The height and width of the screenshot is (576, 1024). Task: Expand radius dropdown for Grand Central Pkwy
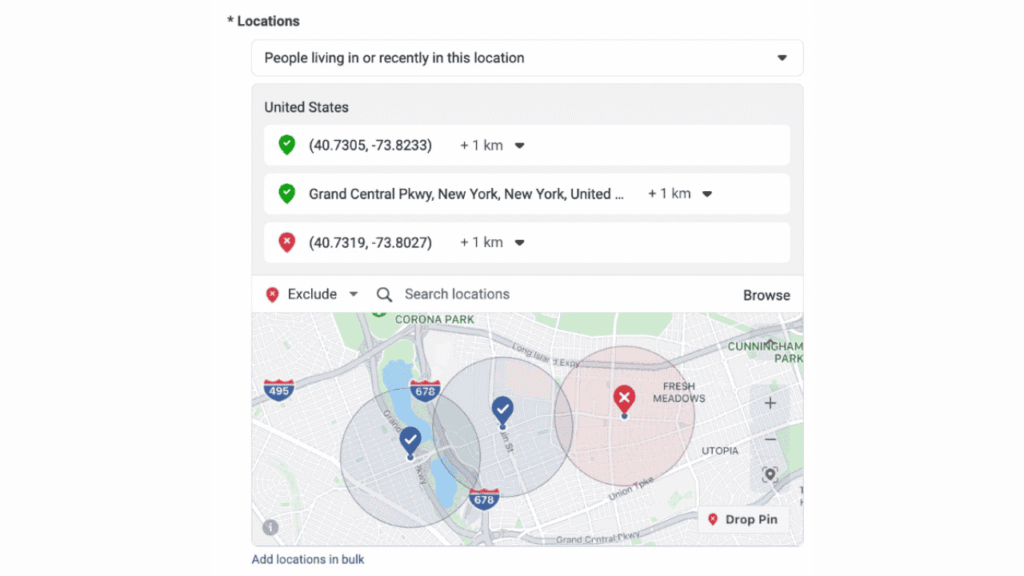(707, 194)
